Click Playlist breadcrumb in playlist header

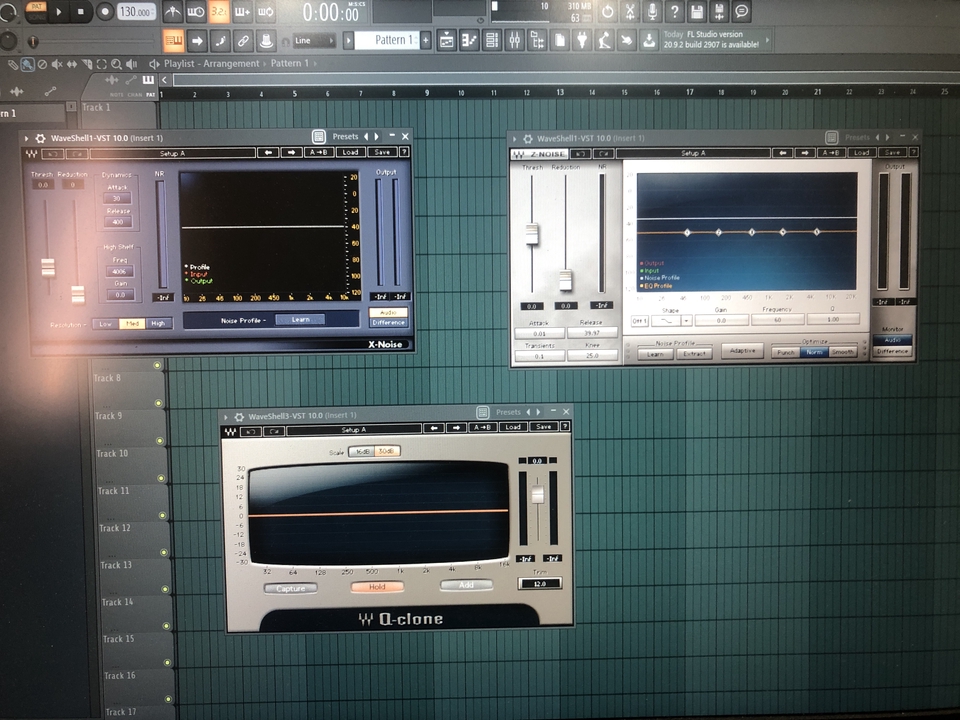[179, 64]
